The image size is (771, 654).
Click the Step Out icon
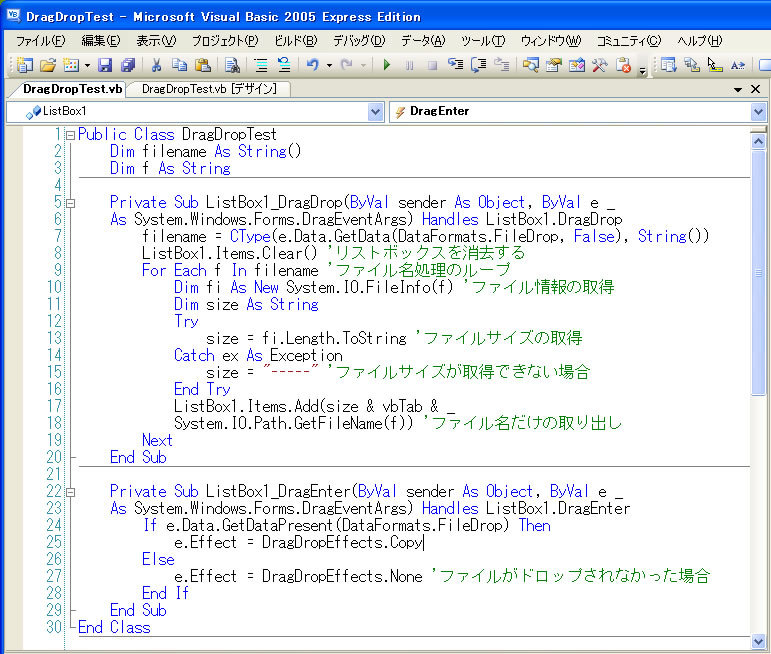[502, 65]
